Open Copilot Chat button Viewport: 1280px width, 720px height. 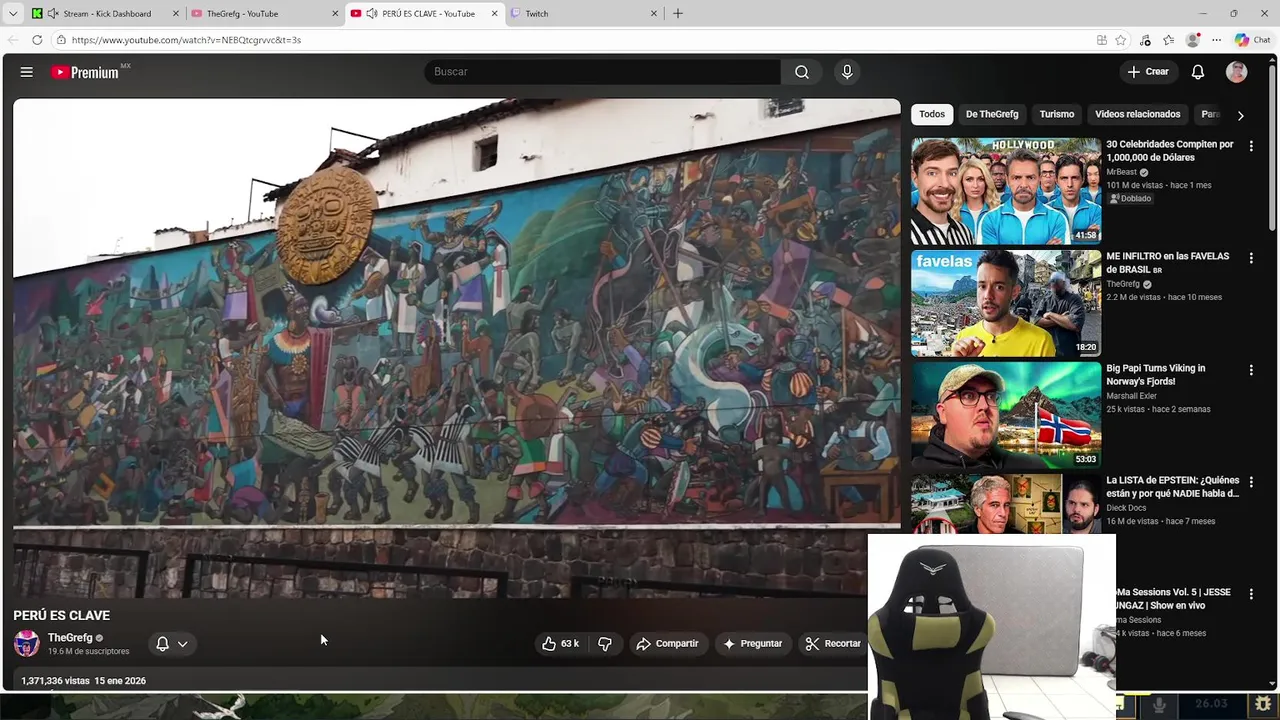[1252, 40]
